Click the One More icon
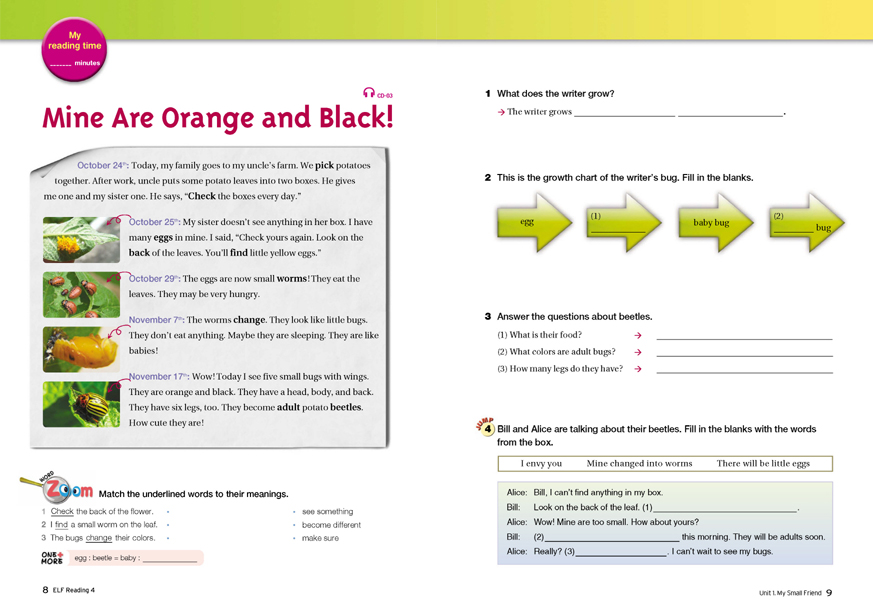 52,557
